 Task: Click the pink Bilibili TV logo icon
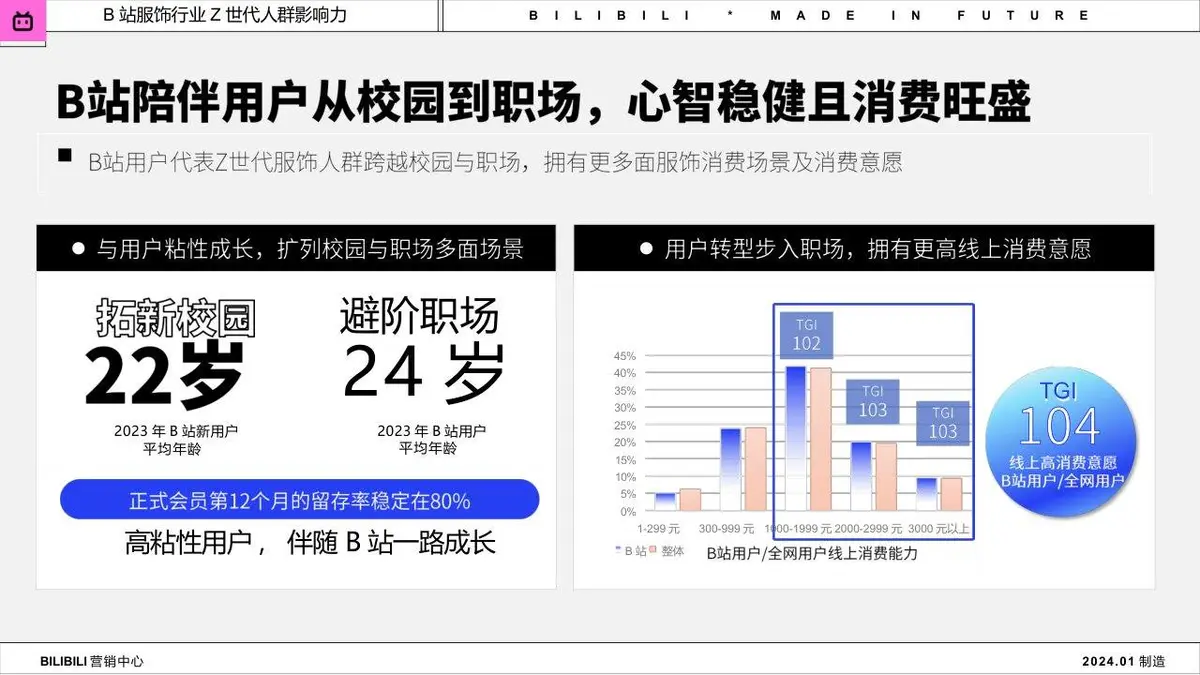tap(23, 20)
